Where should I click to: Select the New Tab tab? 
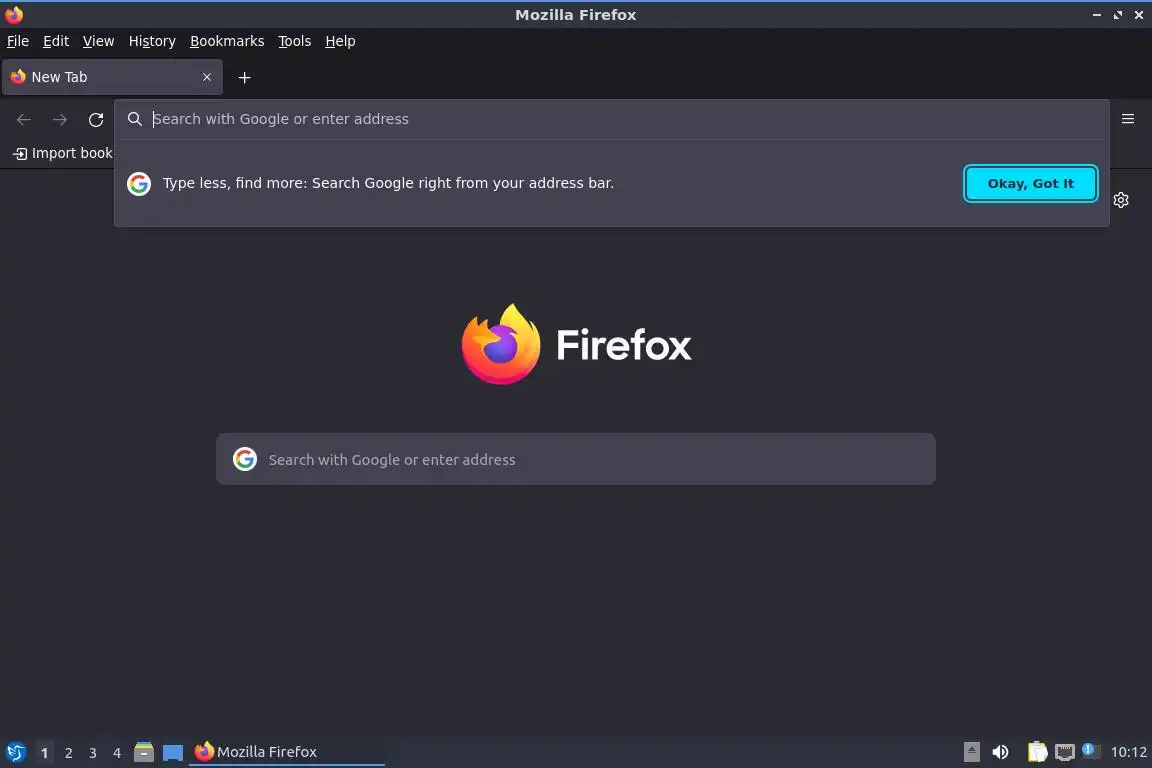pos(112,77)
